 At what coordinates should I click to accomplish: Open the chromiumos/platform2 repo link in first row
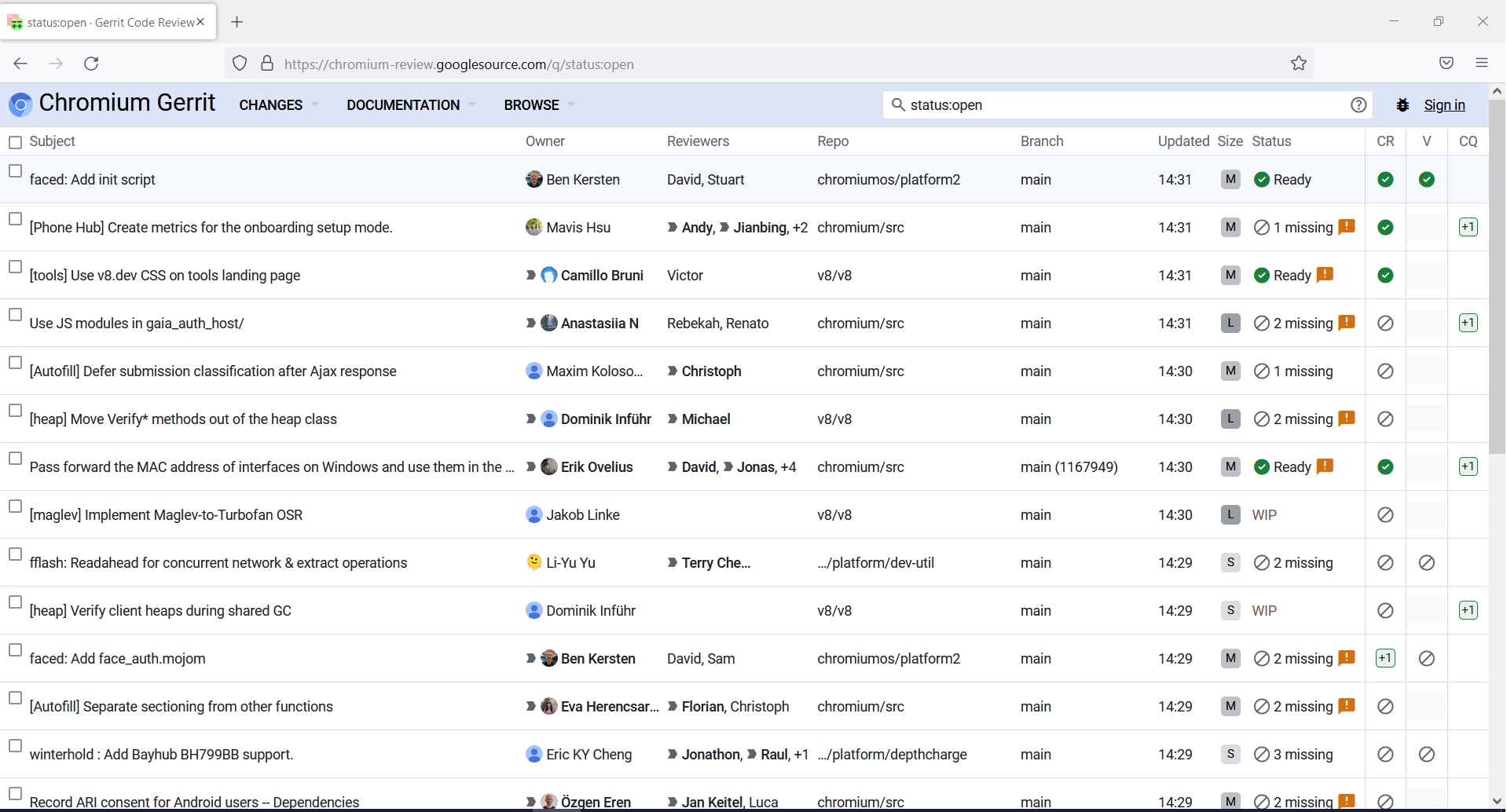click(x=889, y=180)
